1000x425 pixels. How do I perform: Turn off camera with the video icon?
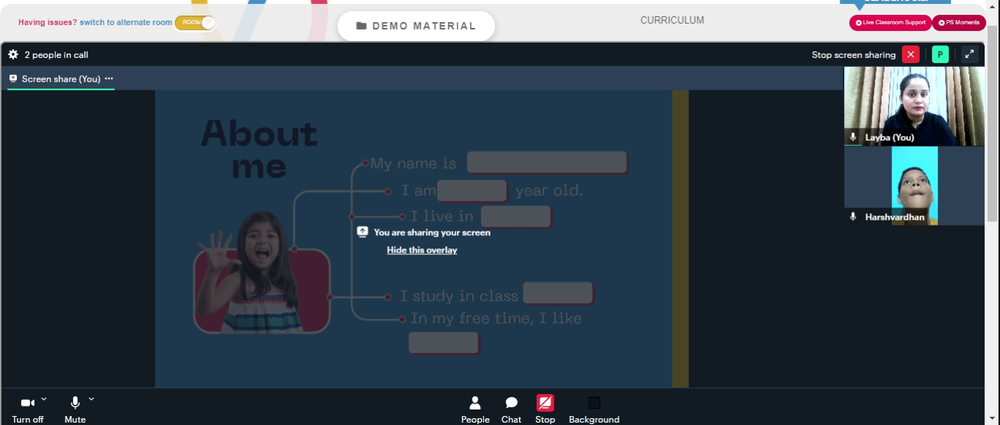pyautogui.click(x=27, y=403)
